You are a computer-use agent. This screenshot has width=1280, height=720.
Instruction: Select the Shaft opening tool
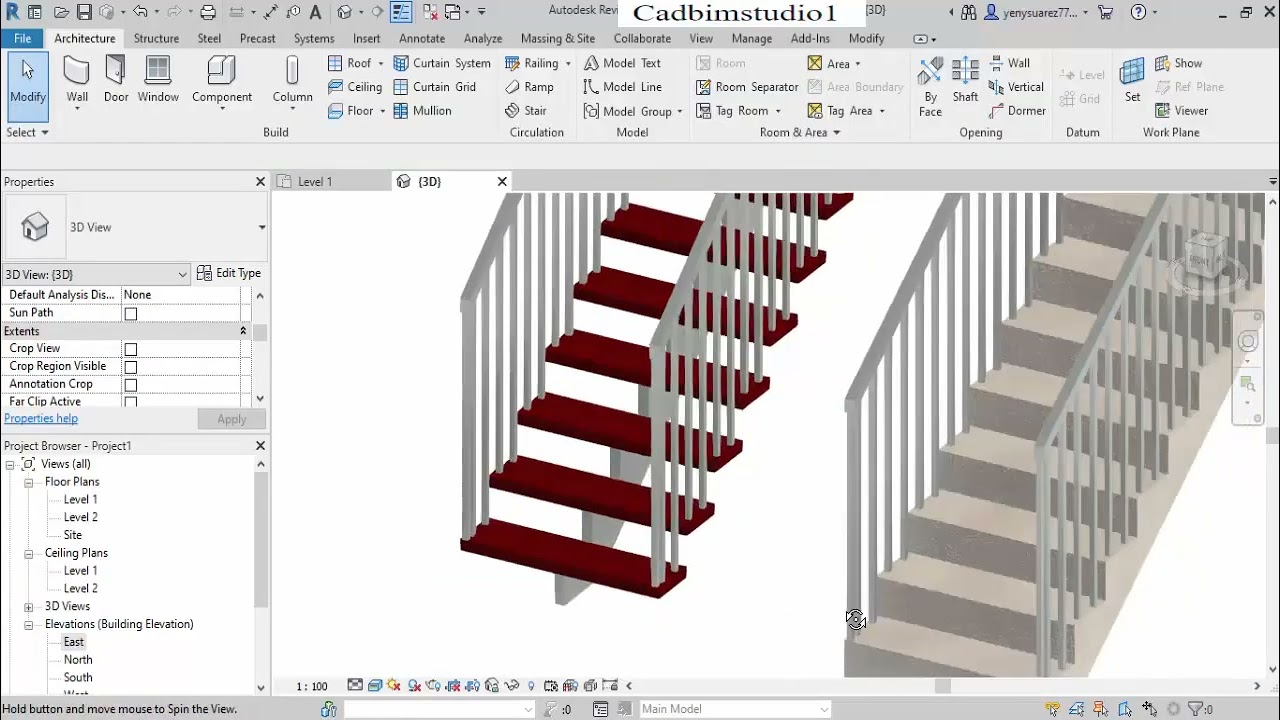(x=965, y=80)
